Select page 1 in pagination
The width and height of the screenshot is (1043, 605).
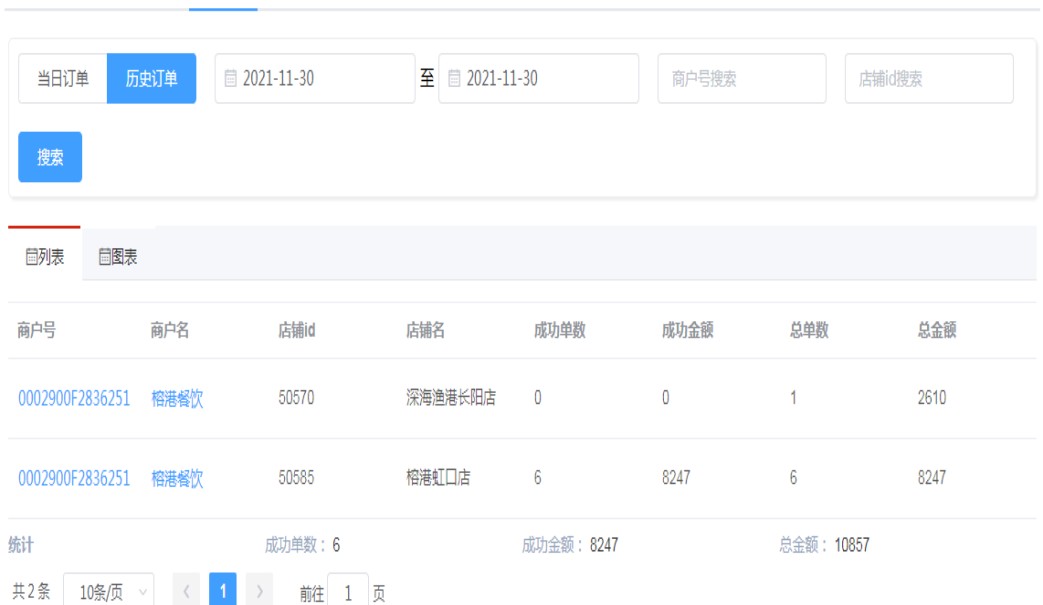pyautogui.click(x=223, y=592)
